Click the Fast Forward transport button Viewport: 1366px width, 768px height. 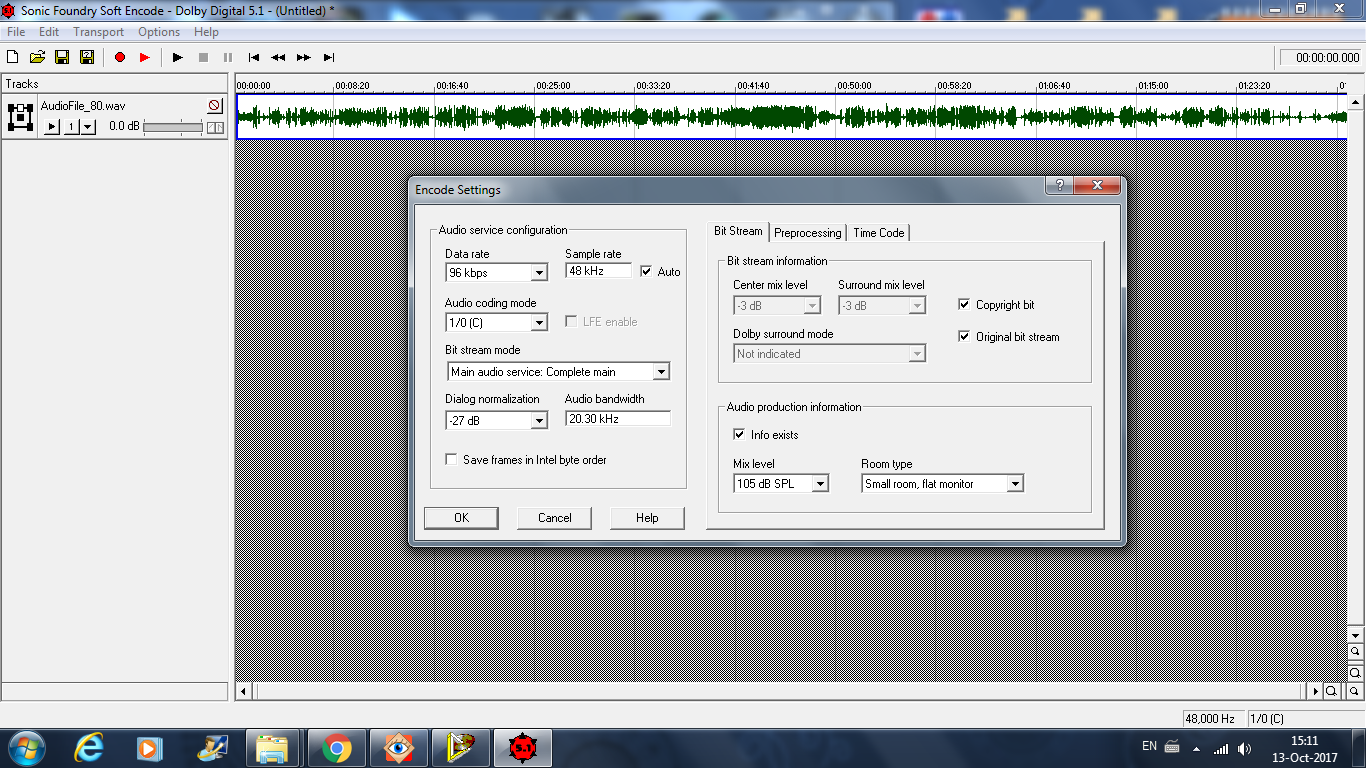point(303,57)
